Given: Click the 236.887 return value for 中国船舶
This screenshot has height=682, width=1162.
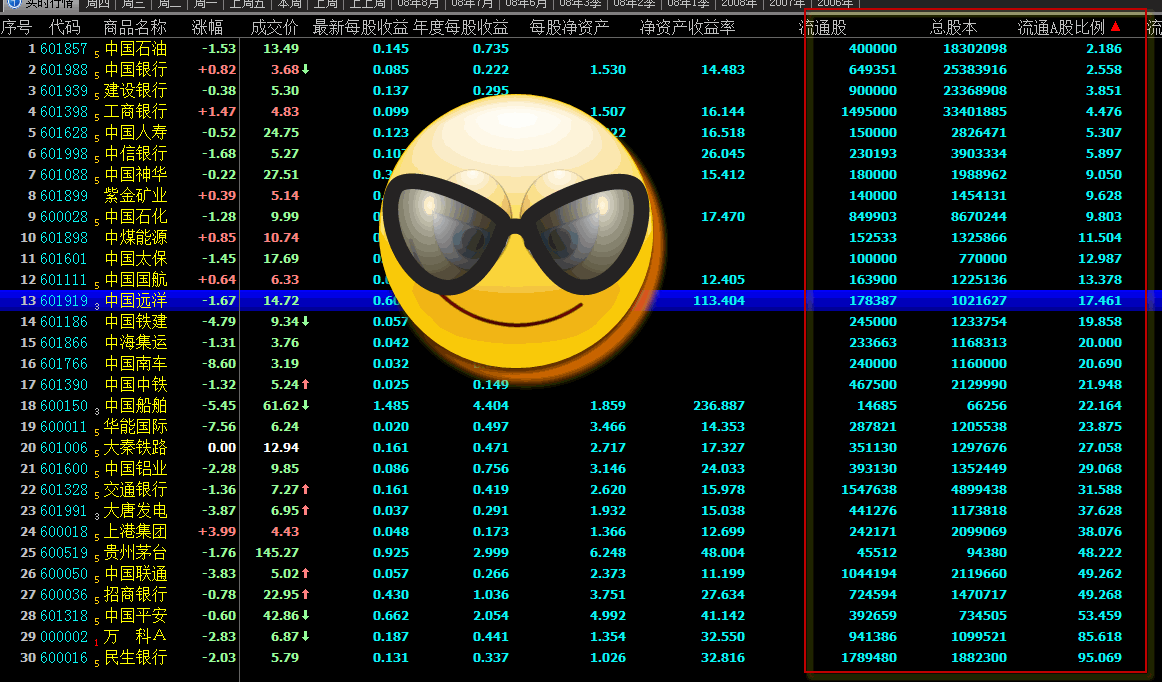Looking at the screenshot, I should click(719, 405).
